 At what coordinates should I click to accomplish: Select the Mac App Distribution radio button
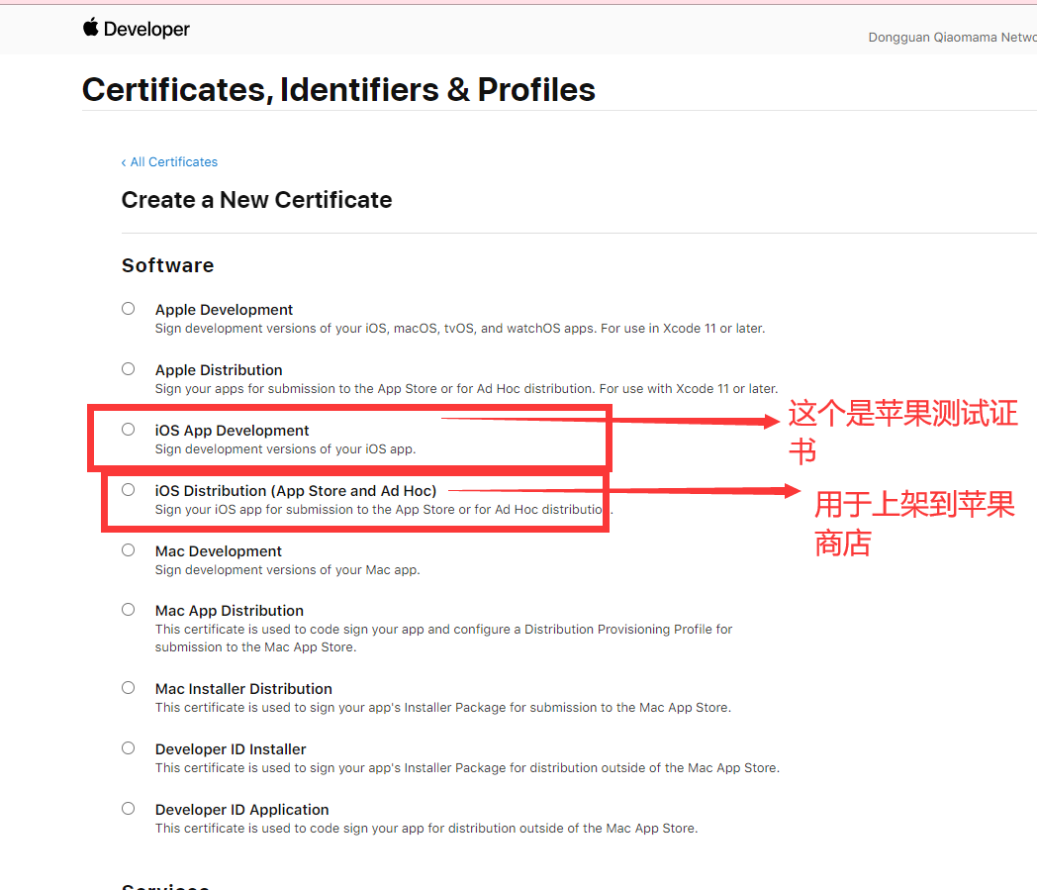tap(128, 610)
